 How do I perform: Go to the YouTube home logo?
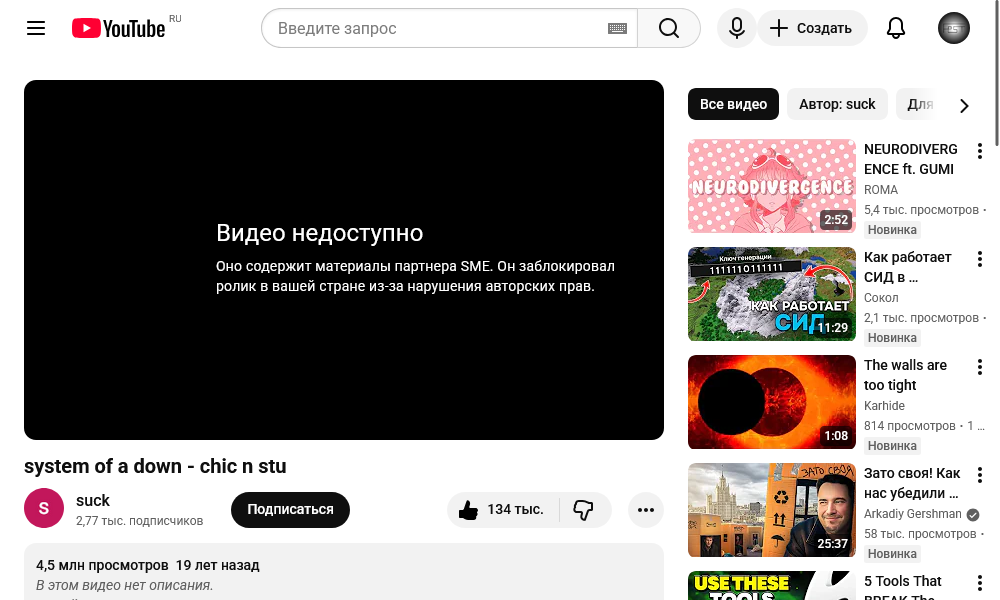click(x=119, y=28)
